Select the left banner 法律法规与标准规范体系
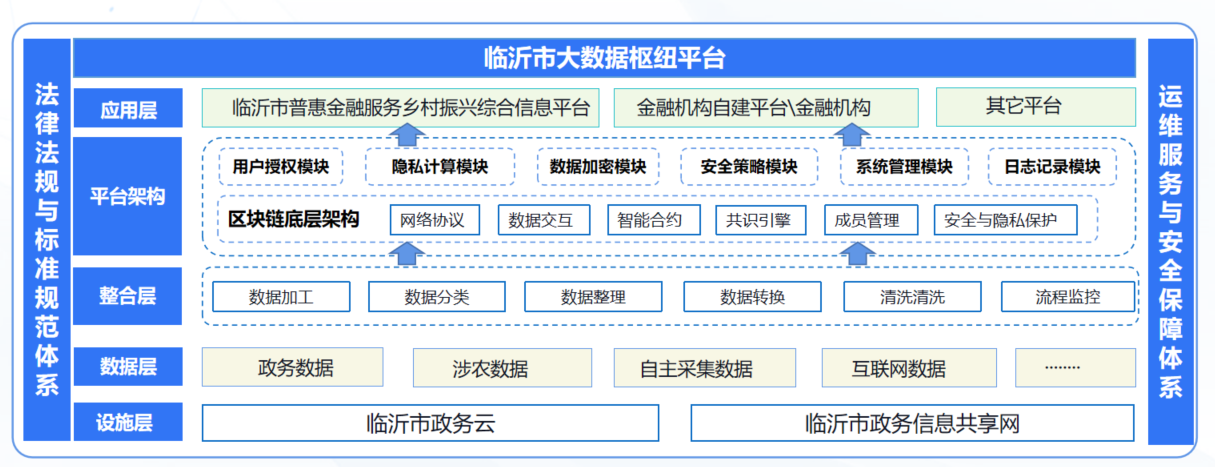1215x467 pixels. (46, 241)
